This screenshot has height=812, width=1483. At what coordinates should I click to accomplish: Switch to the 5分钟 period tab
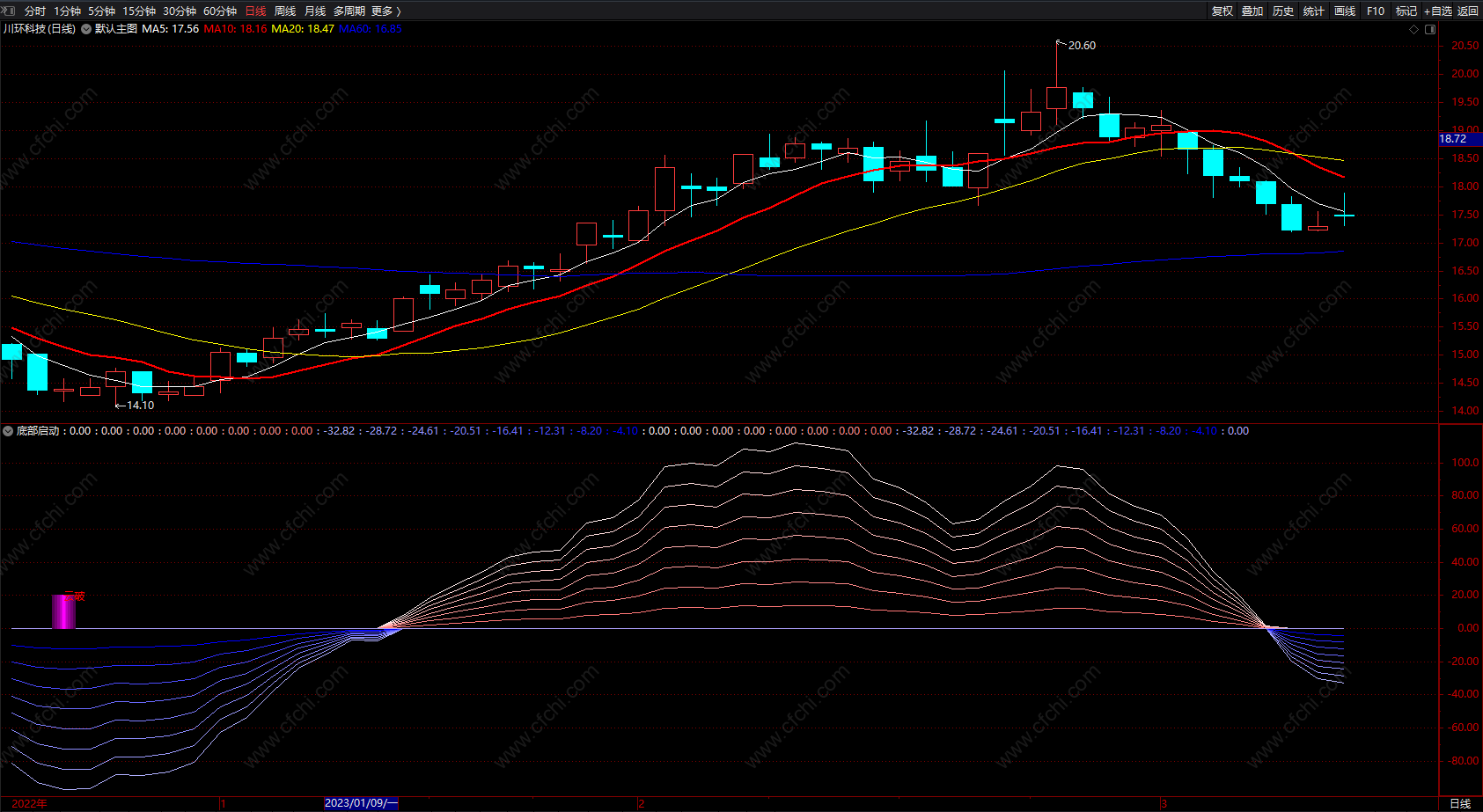click(x=102, y=11)
